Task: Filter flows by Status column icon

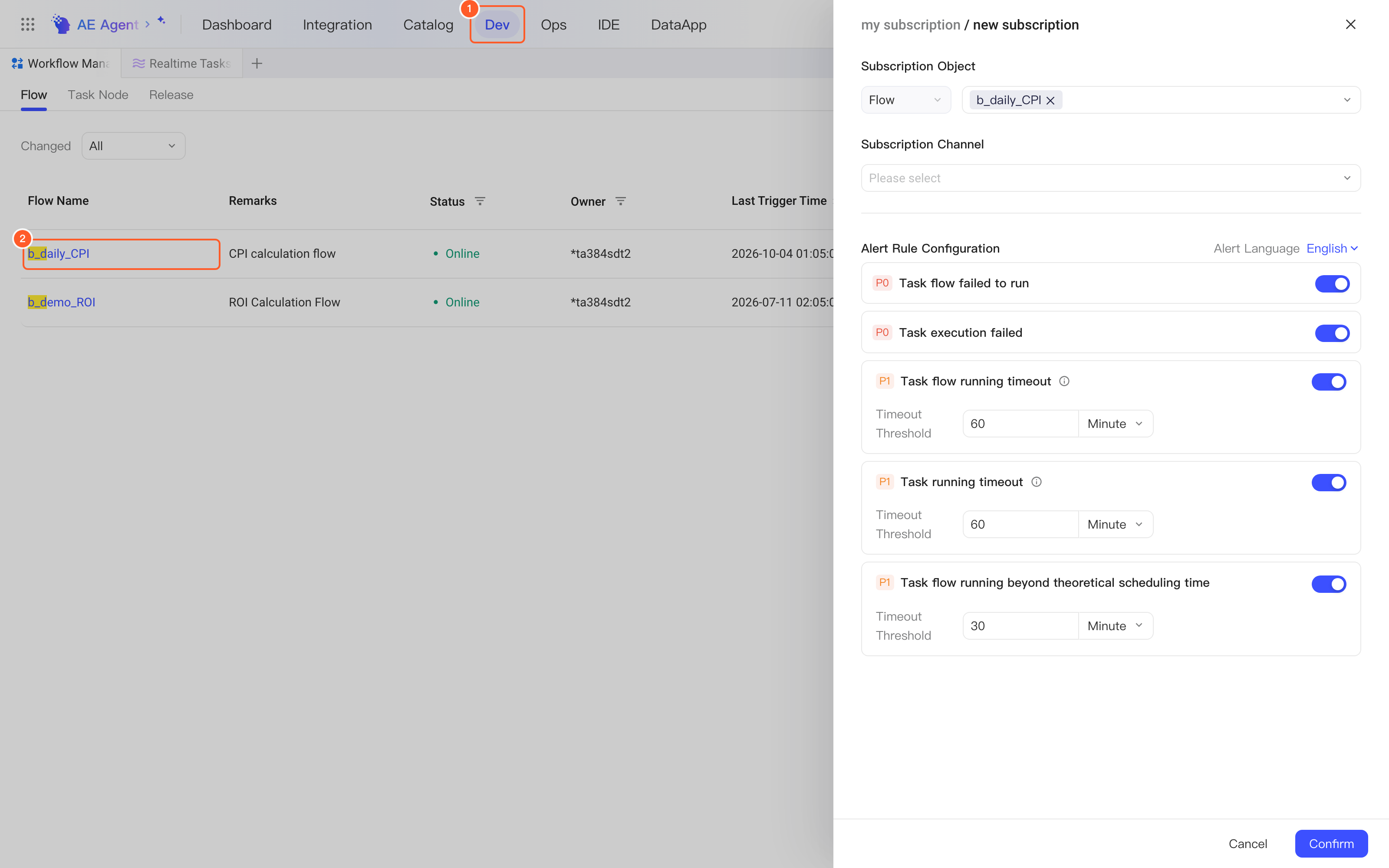Action: [480, 201]
